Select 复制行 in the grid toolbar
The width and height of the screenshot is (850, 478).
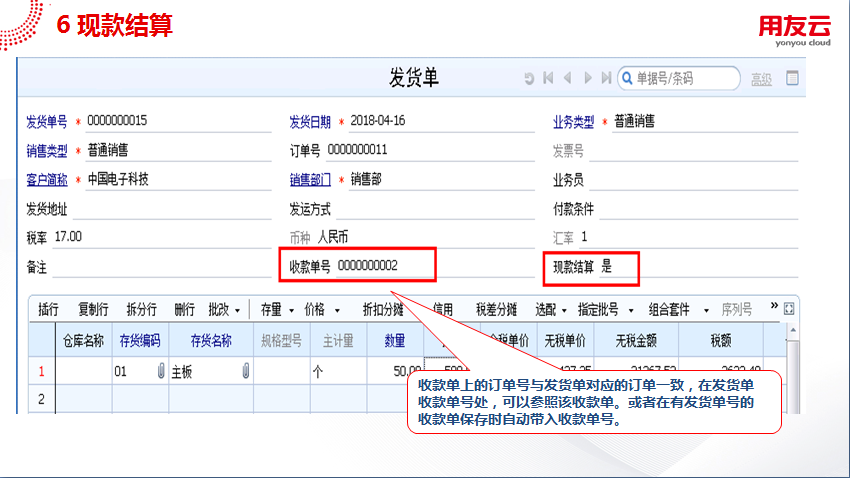point(93,309)
